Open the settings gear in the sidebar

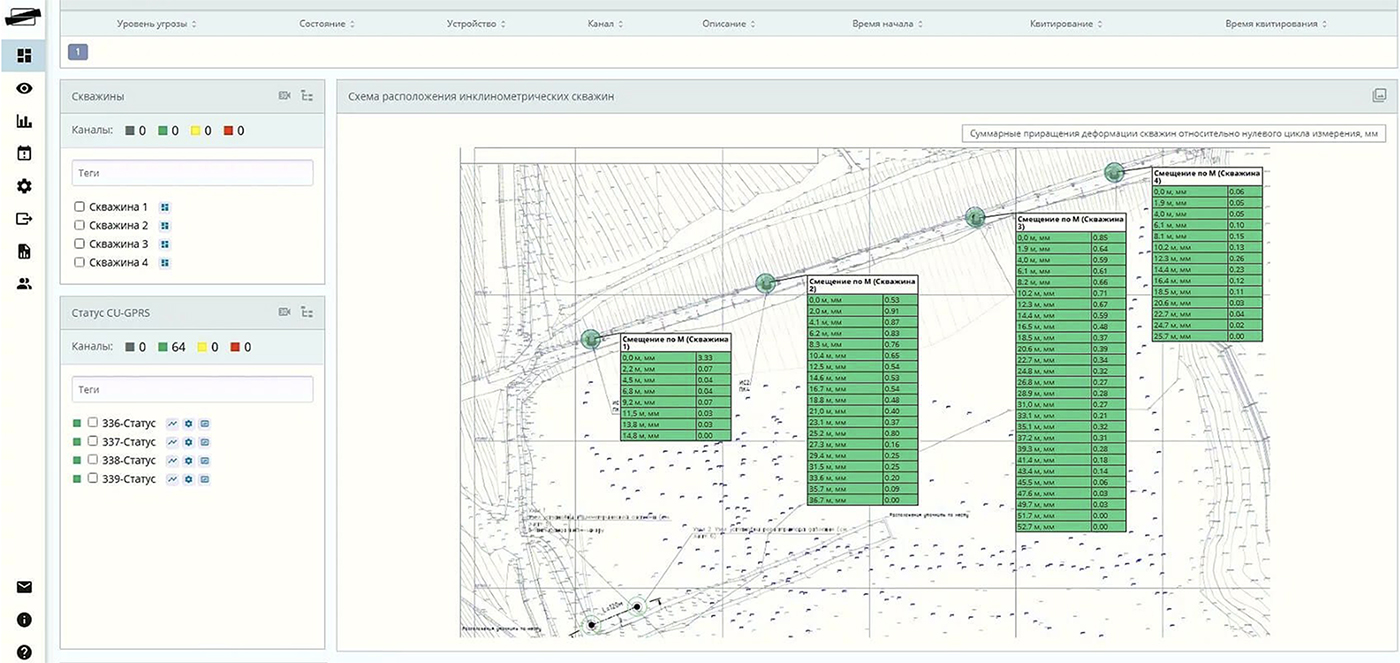24,186
